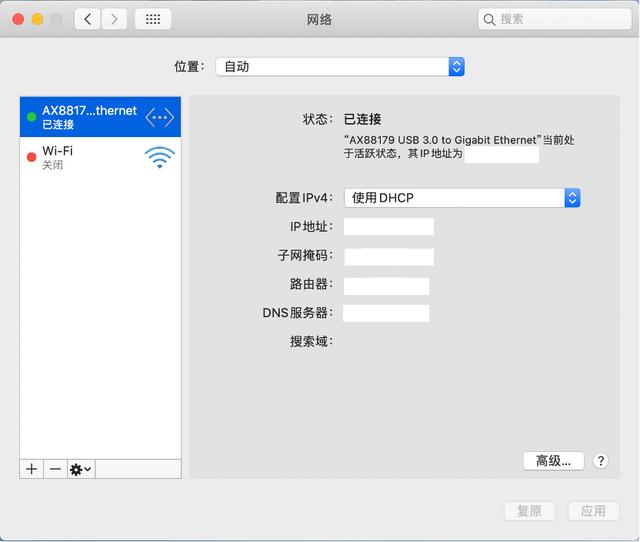Click the 应用 apply button
Screen dimensions: 640x542
593,511
